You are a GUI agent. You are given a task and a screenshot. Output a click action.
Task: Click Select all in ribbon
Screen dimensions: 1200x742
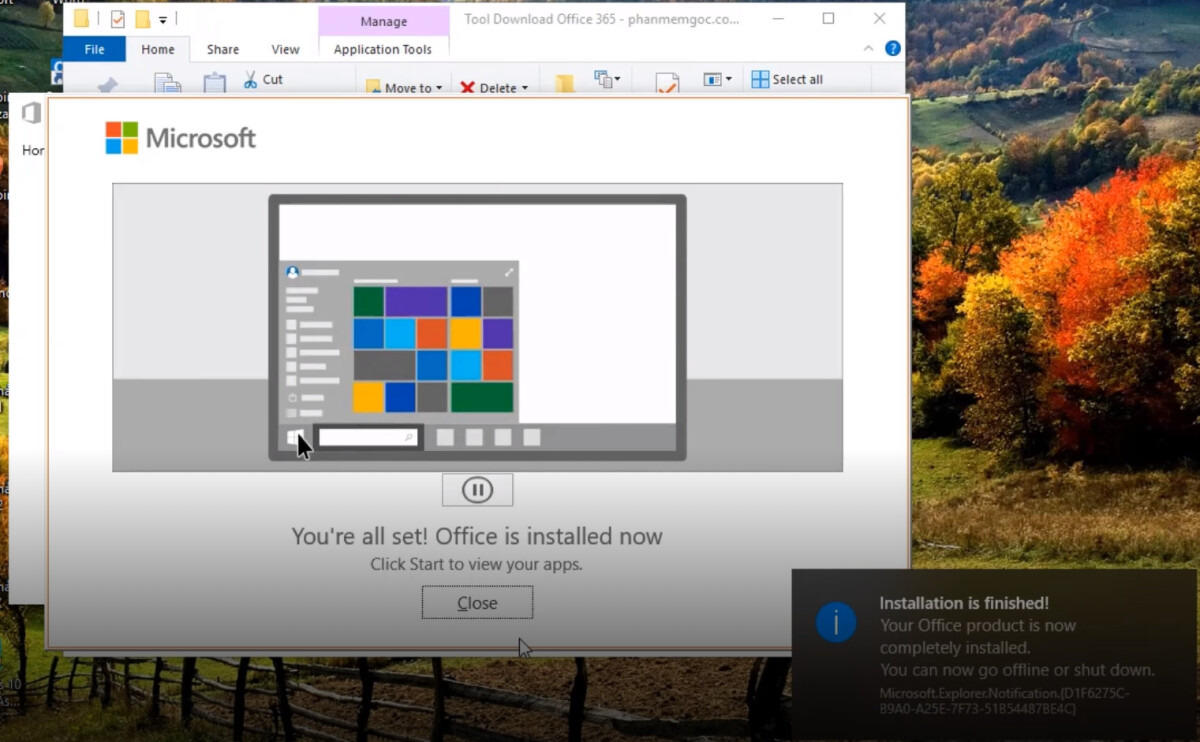click(x=787, y=79)
